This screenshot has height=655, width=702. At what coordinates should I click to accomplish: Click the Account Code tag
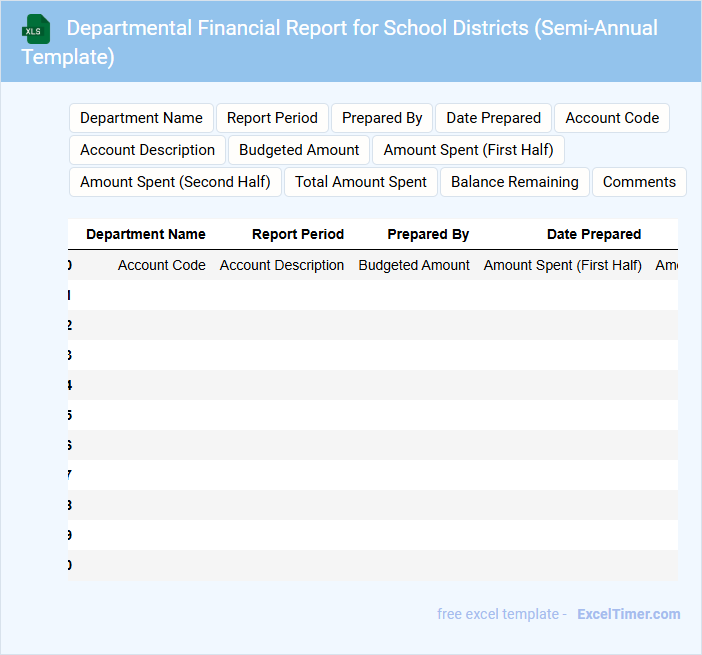(x=612, y=118)
